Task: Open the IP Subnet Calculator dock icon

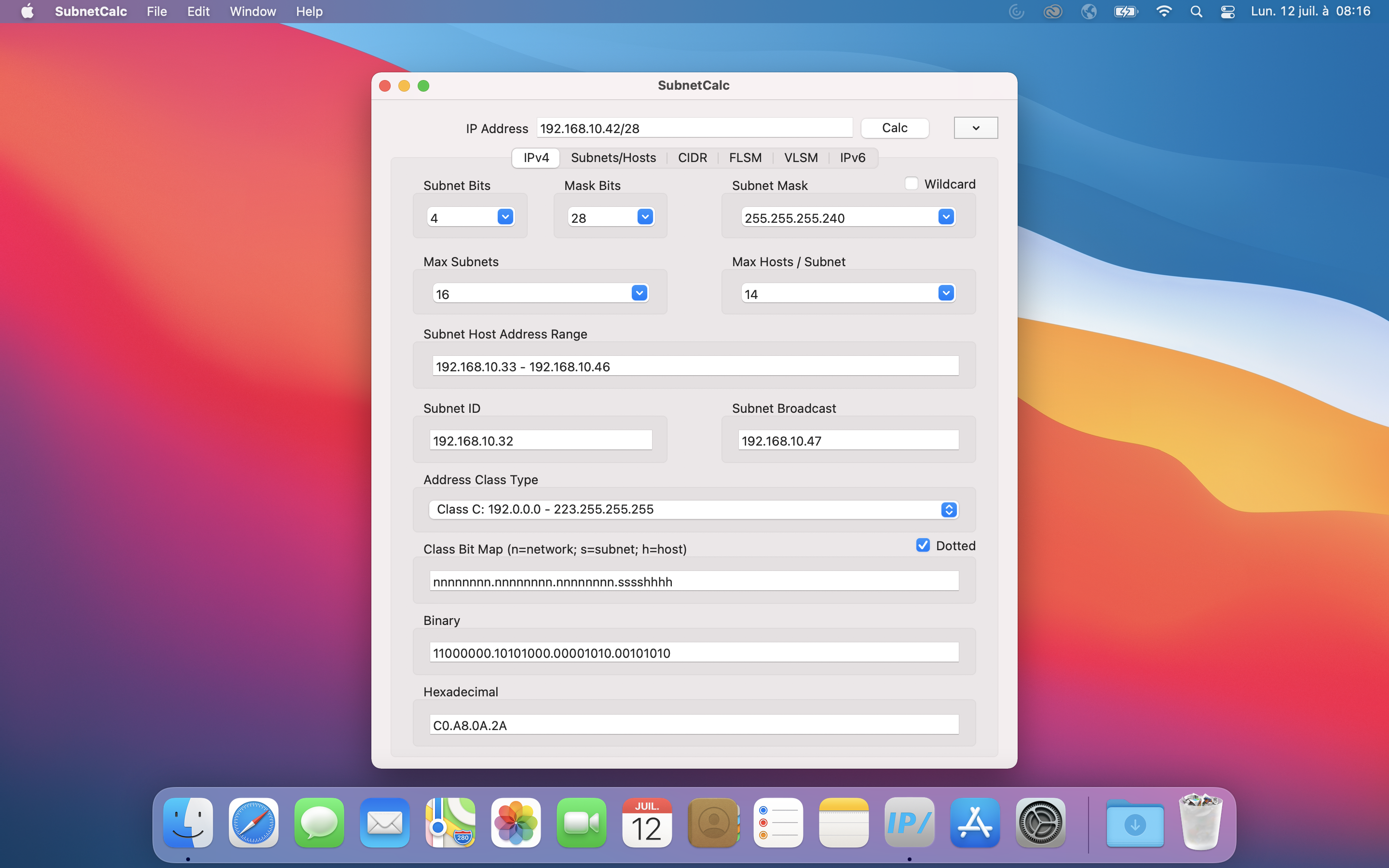Action: [x=909, y=823]
